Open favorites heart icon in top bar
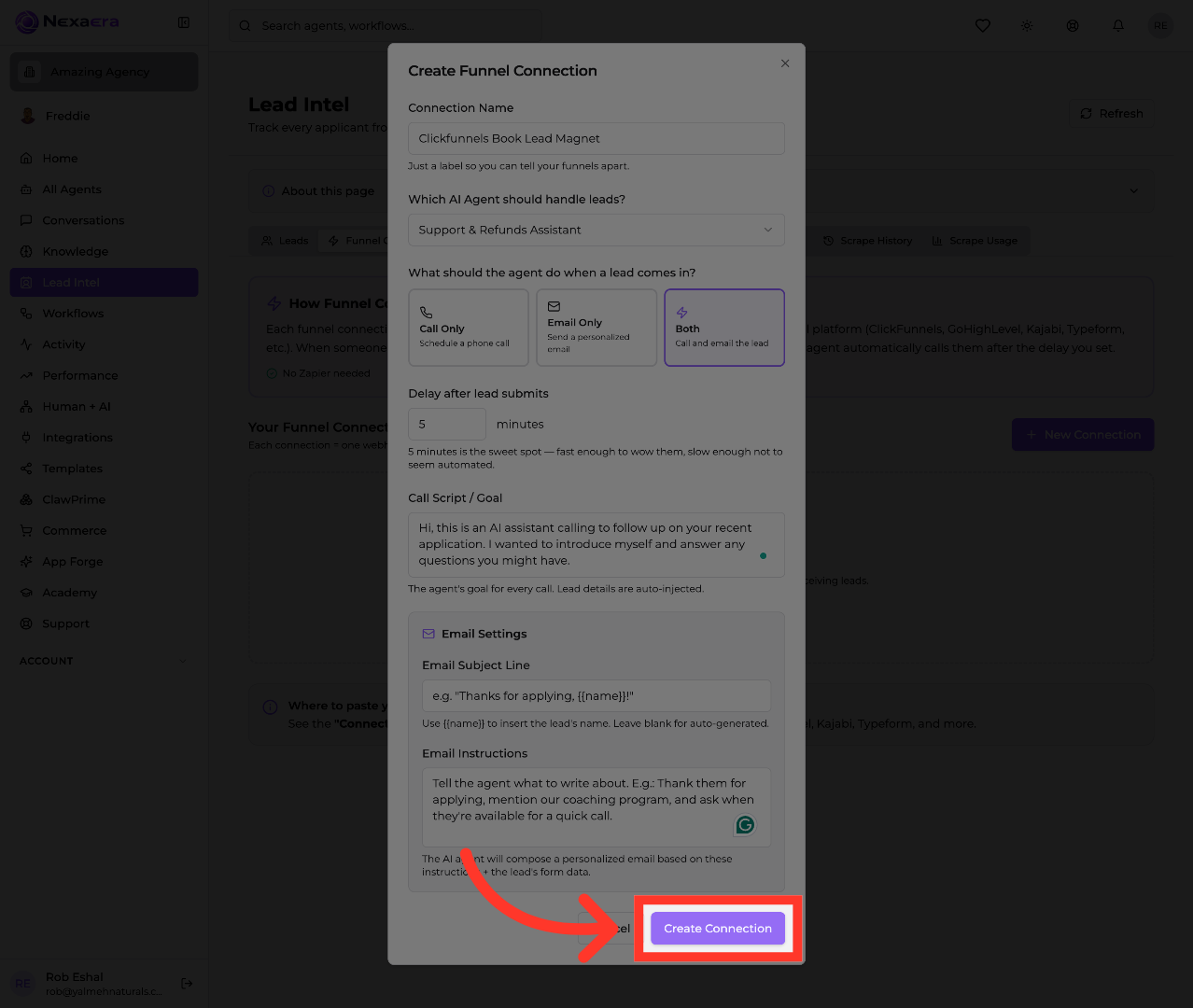Viewport: 1193px width, 1008px height. (983, 26)
